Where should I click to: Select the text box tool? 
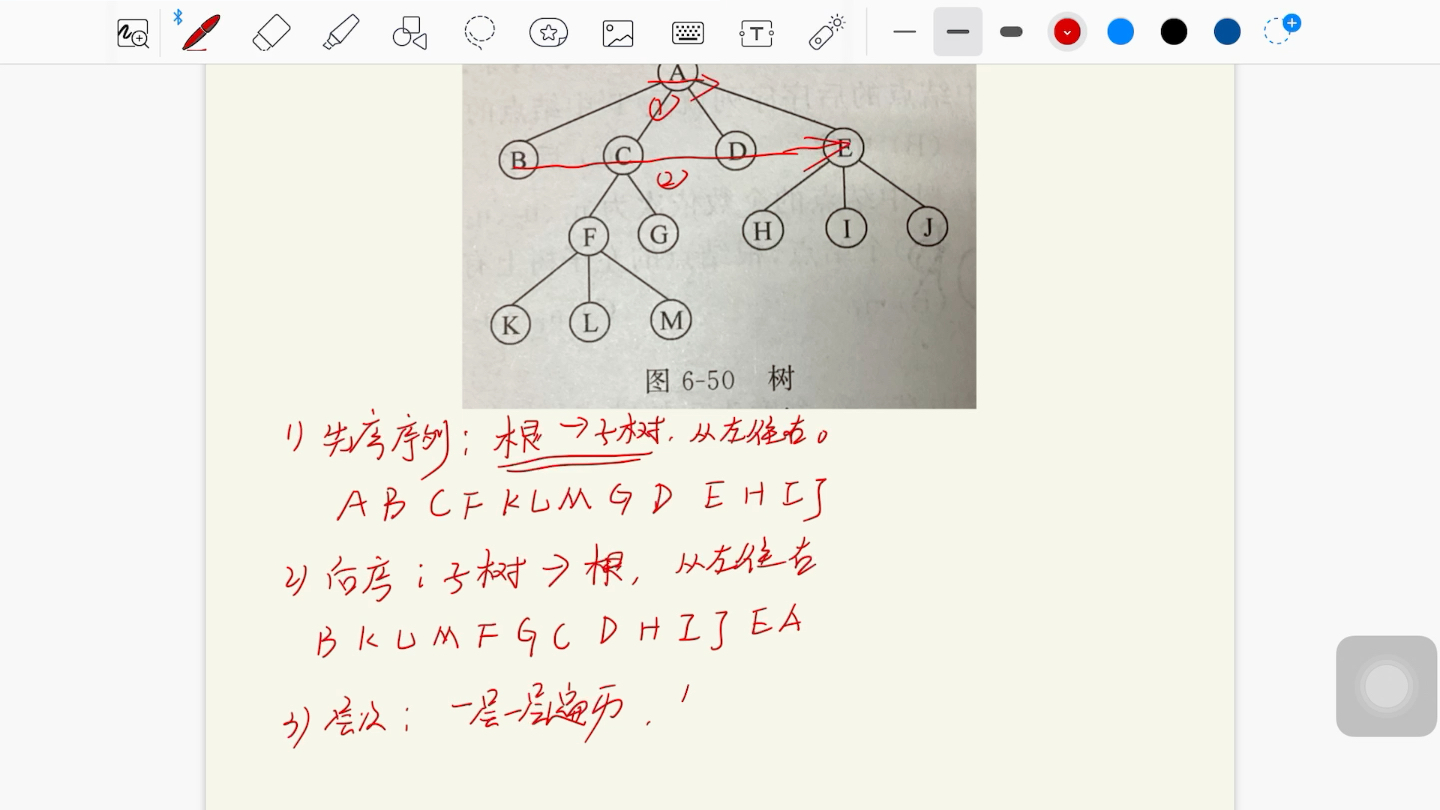click(x=756, y=31)
